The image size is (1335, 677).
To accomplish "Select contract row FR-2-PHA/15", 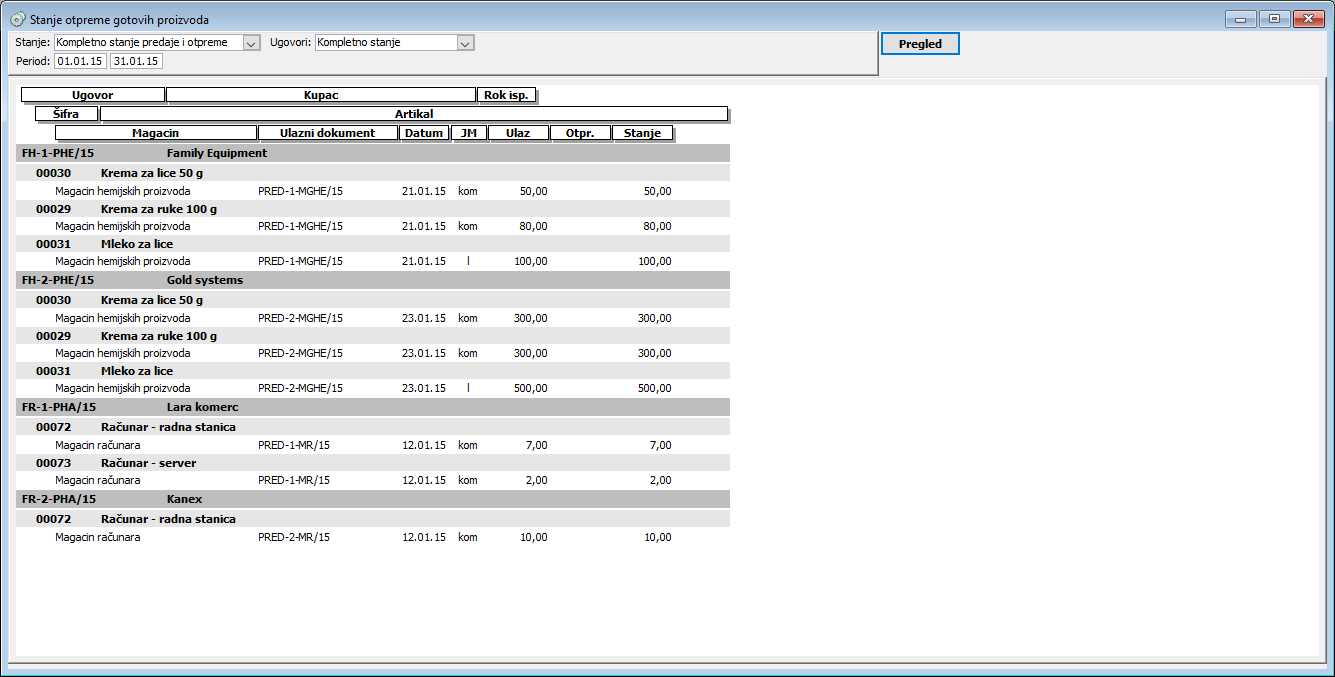I will [373, 499].
